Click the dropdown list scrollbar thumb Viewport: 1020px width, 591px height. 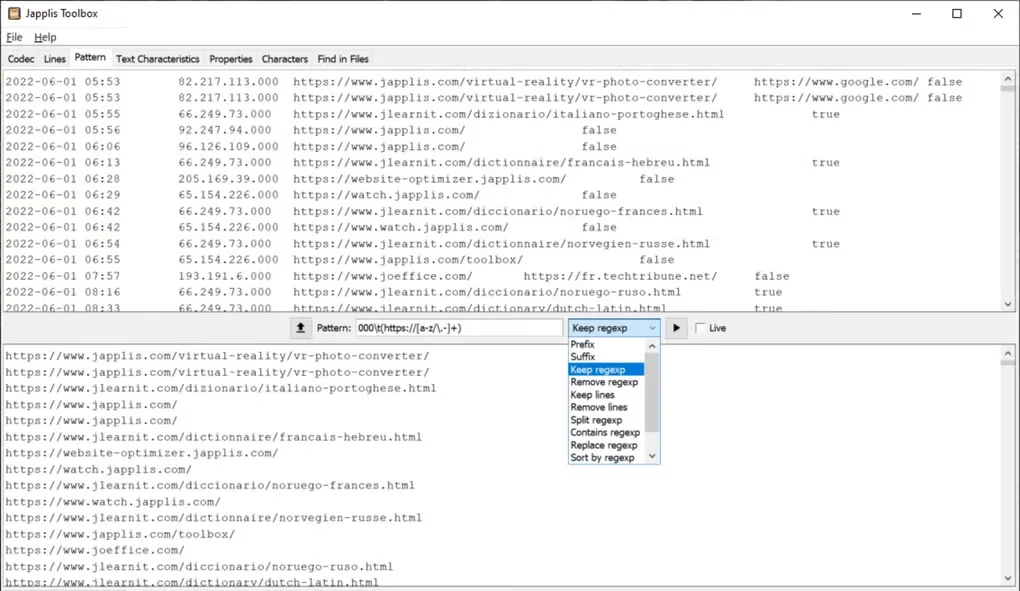click(x=652, y=393)
